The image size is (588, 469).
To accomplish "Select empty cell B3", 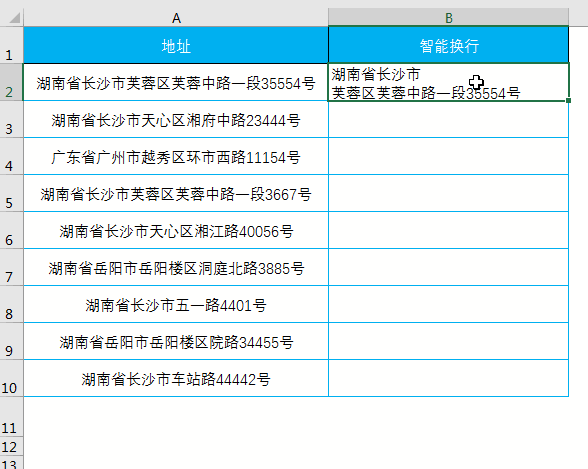I will pyautogui.click(x=448, y=119).
